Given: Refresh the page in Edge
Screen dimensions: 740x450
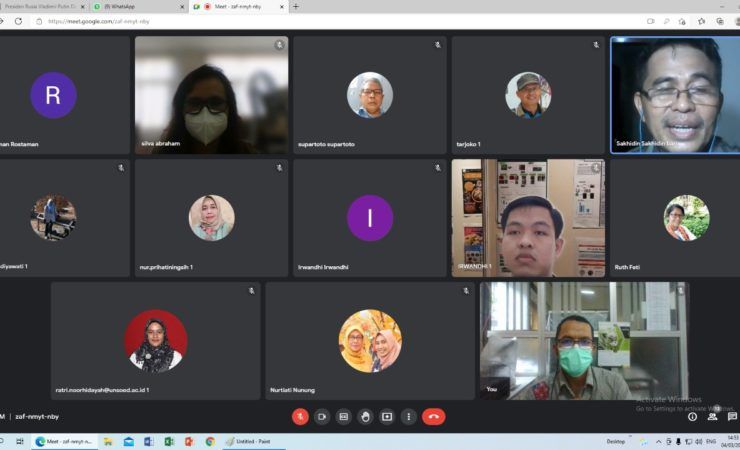Looking at the screenshot, I should pos(18,21).
